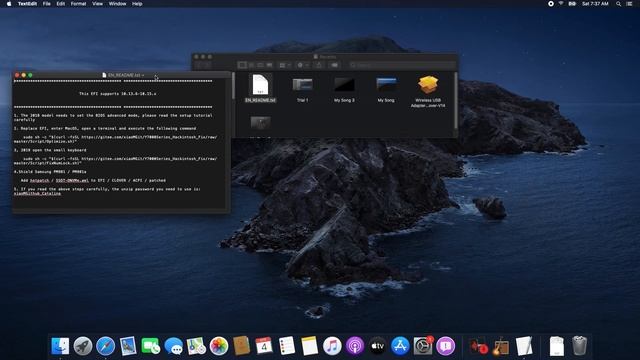Click Finder share button
The width and height of the screenshot is (640, 360).
[x=319, y=65]
